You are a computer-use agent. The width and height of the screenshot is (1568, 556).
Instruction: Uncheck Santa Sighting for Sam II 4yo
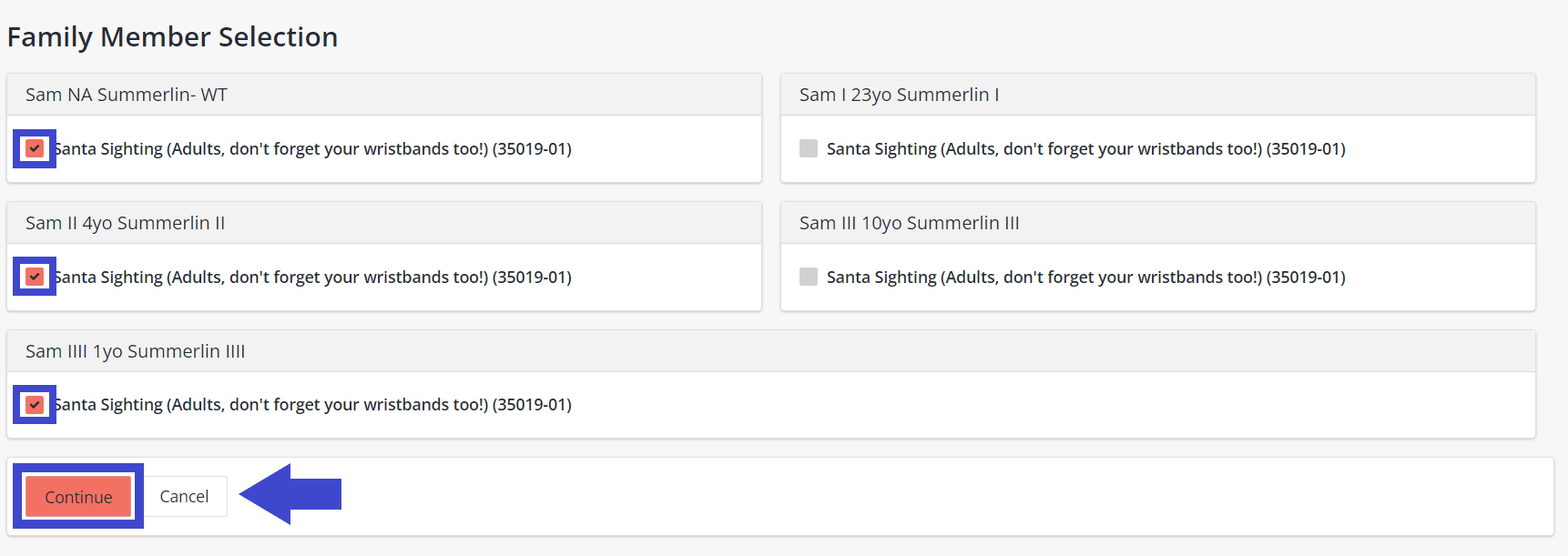tap(35, 277)
